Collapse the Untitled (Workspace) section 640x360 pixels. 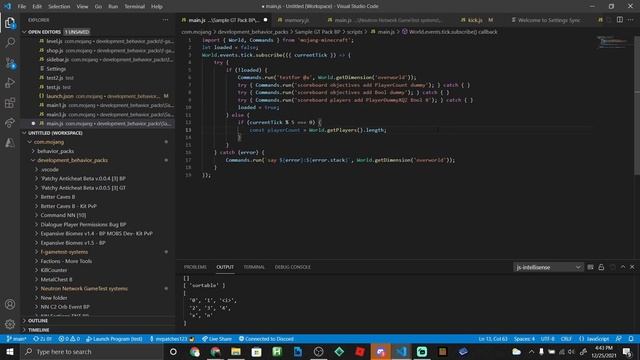pos(97,133)
